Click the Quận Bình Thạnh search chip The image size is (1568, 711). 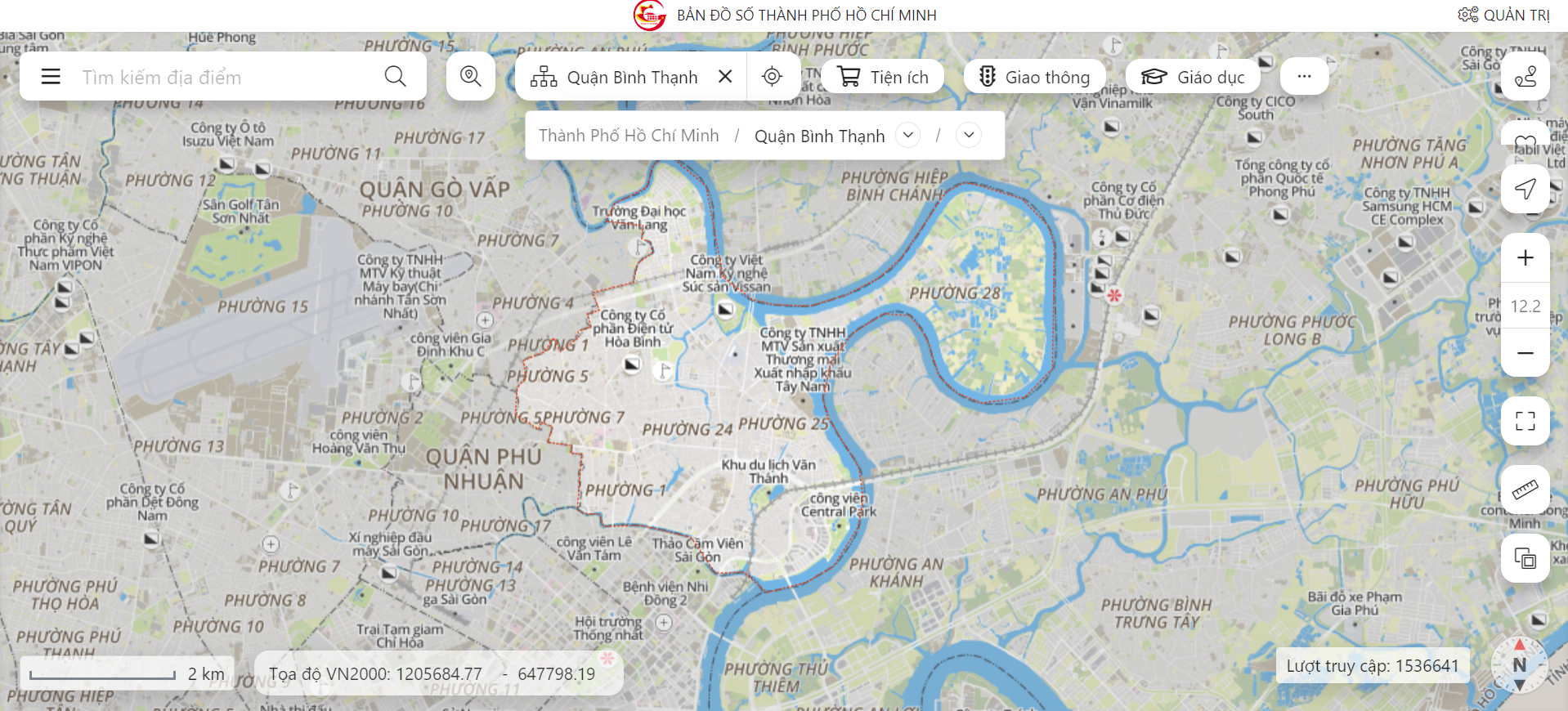pyautogui.click(x=632, y=77)
